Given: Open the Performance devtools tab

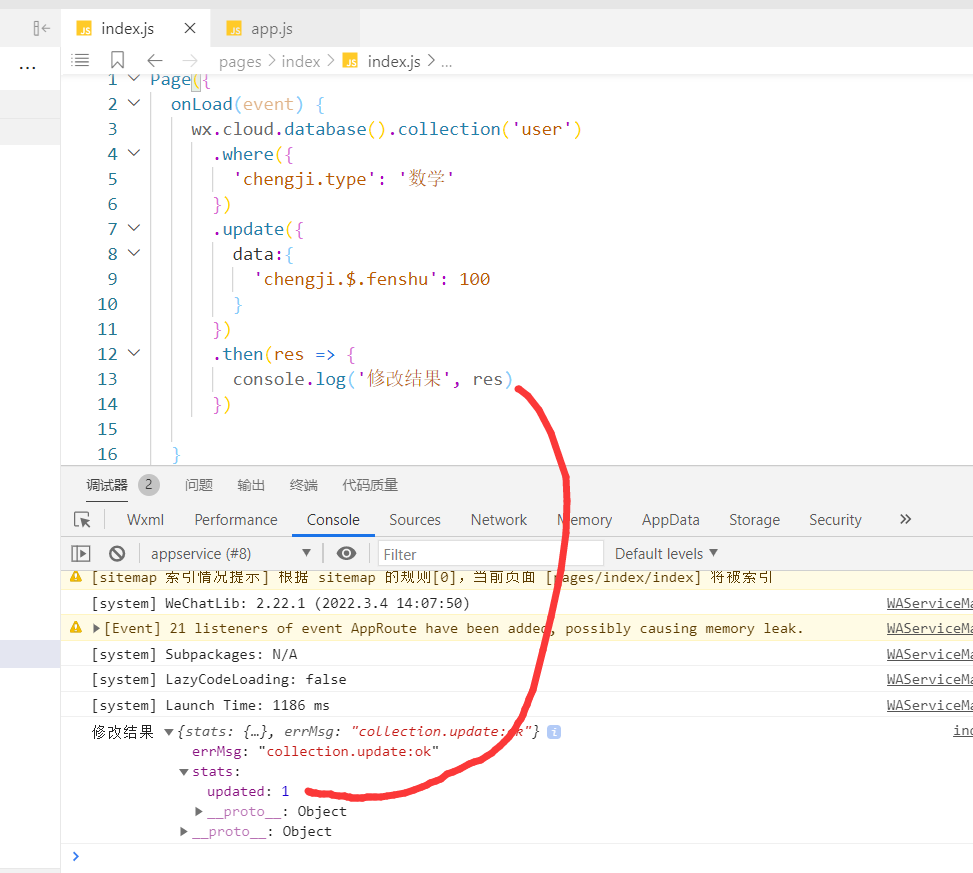Looking at the screenshot, I should pyautogui.click(x=236, y=520).
